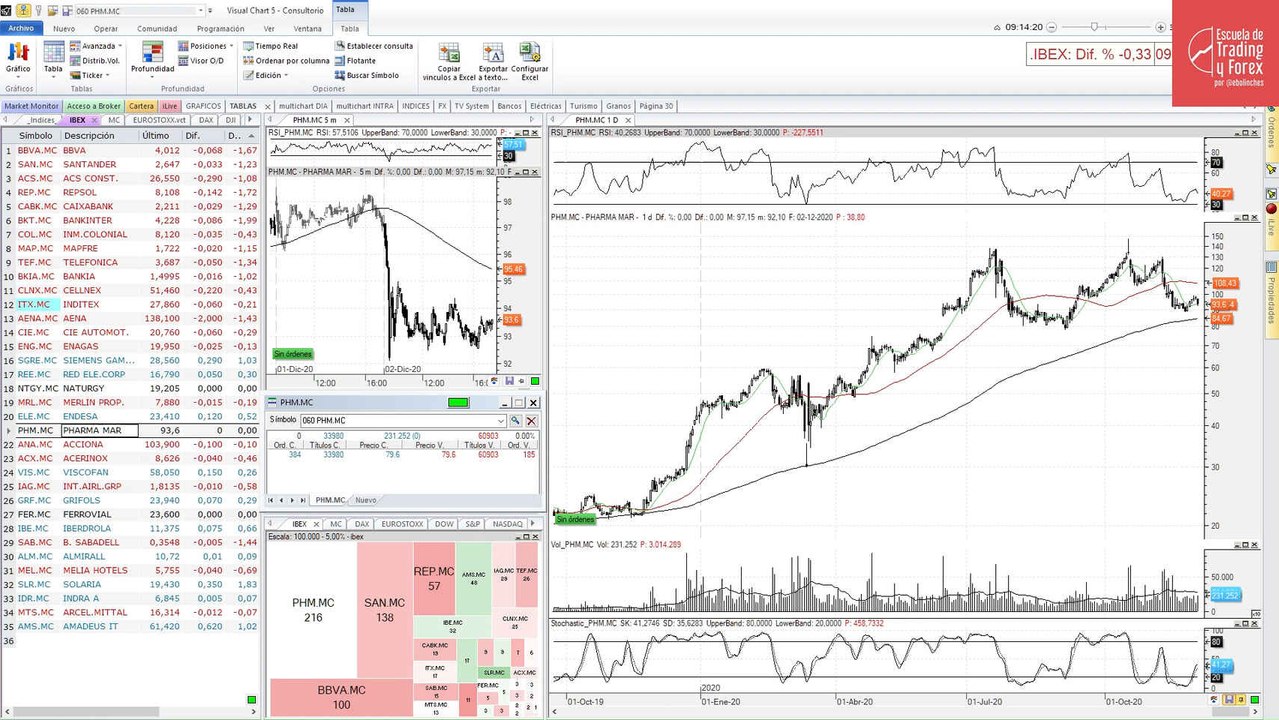Open the TV System workspace tab
Image resolution: width=1279 pixels, height=720 pixels.
point(472,106)
